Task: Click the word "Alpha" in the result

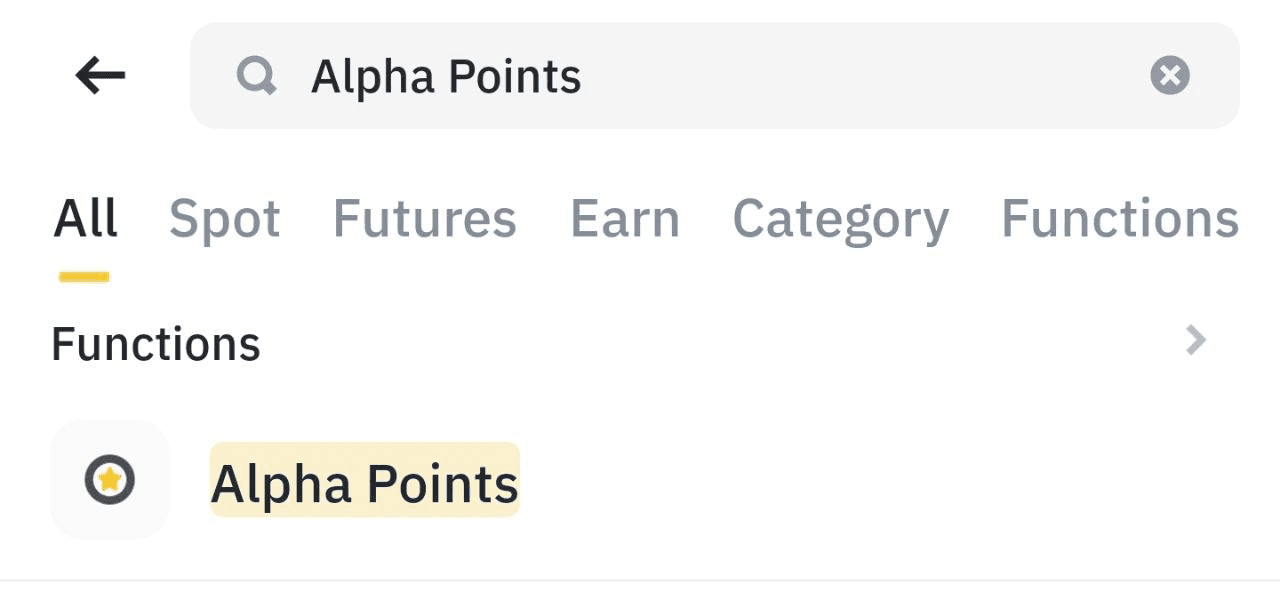Action: [x=281, y=484]
